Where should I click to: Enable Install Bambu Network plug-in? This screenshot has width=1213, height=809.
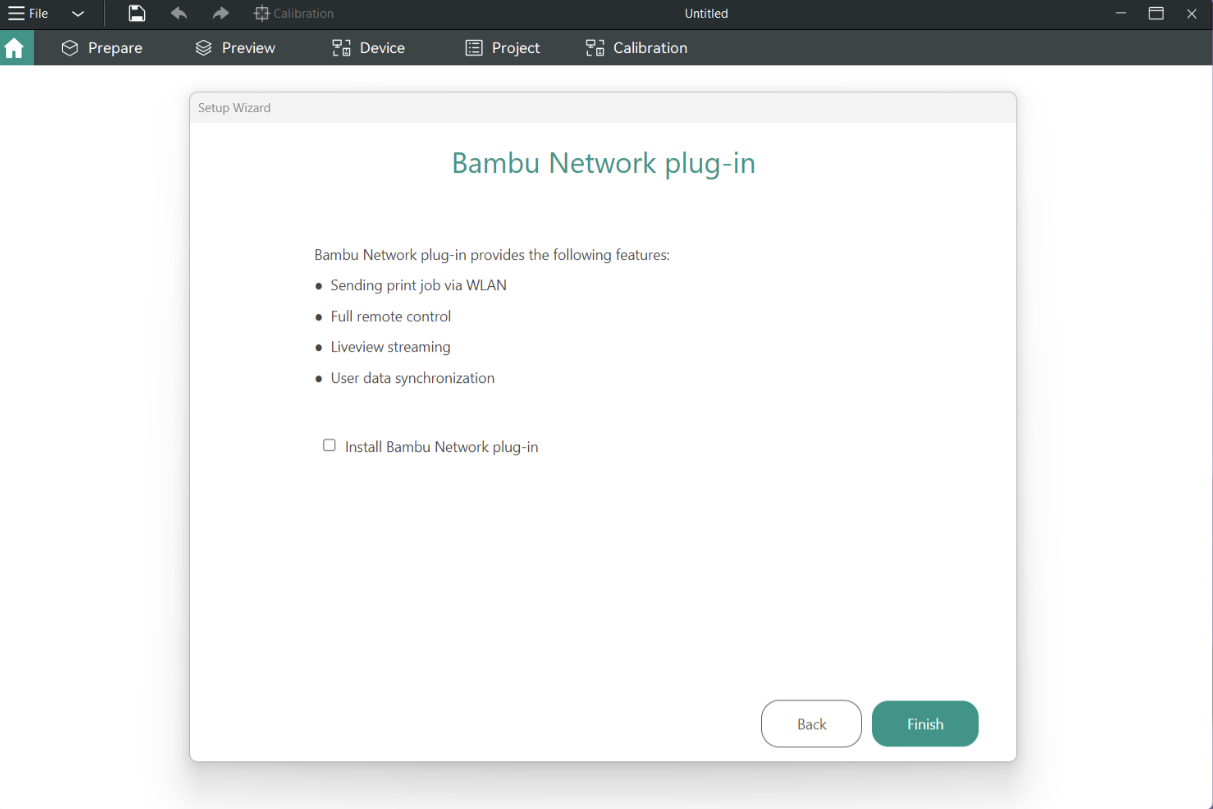pyautogui.click(x=329, y=445)
